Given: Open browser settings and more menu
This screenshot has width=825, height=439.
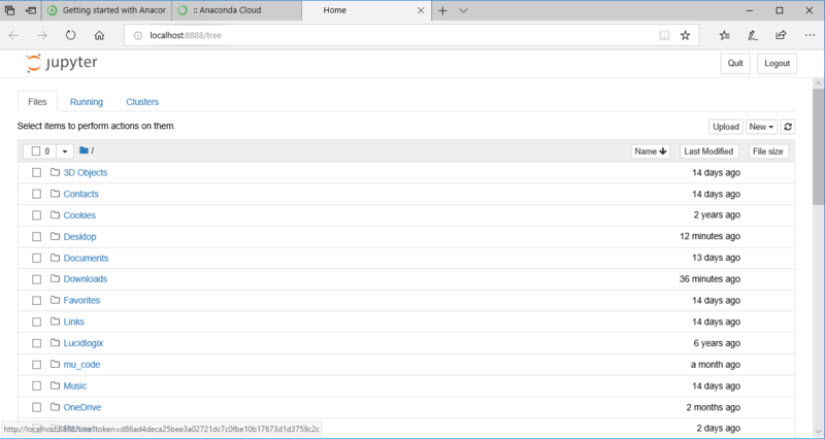Looking at the screenshot, I should tap(809, 35).
